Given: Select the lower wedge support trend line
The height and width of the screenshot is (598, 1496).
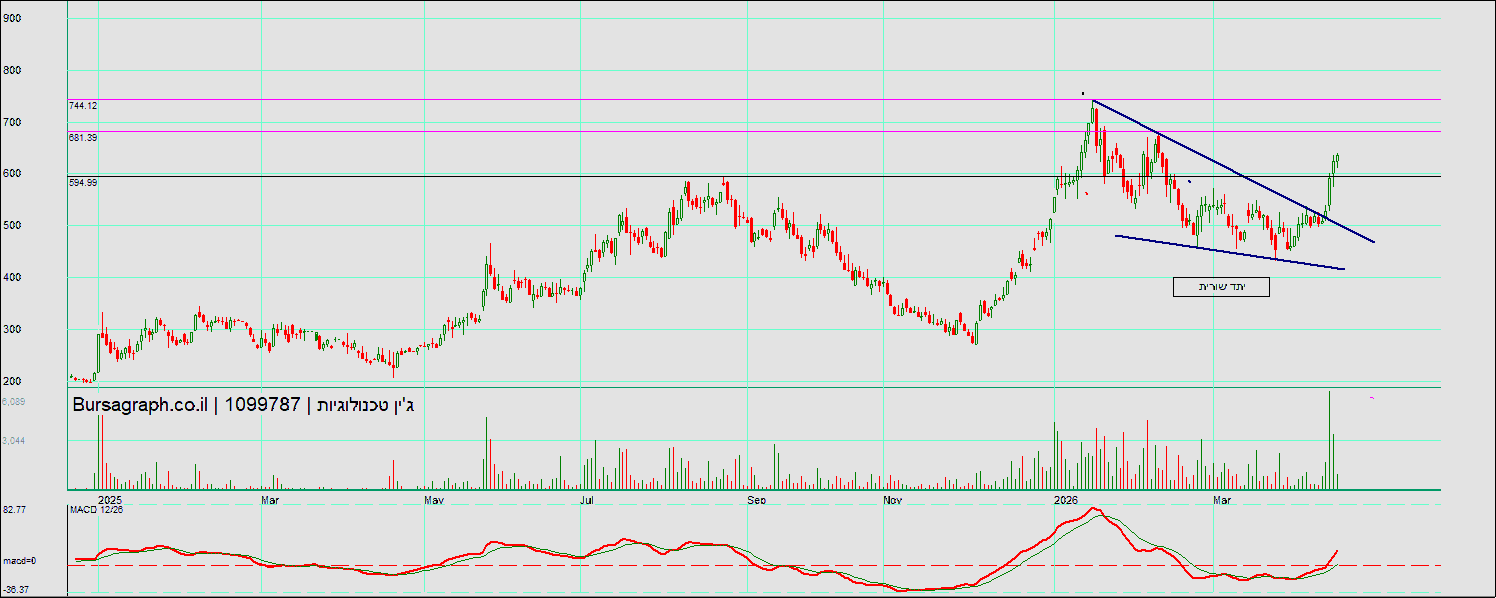Looking at the screenshot, I should (1229, 252).
